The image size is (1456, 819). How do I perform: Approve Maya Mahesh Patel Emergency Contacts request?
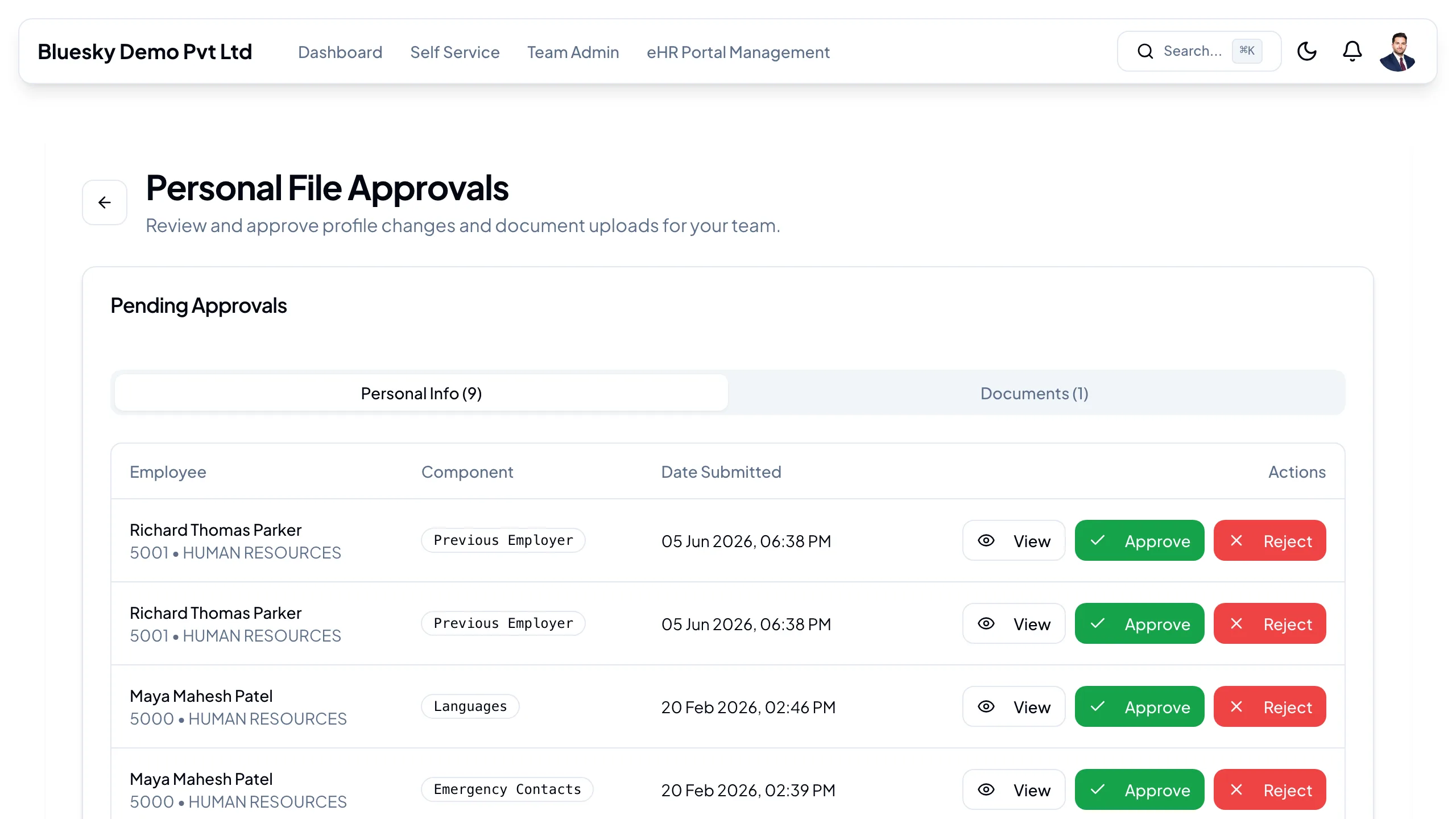(x=1139, y=789)
